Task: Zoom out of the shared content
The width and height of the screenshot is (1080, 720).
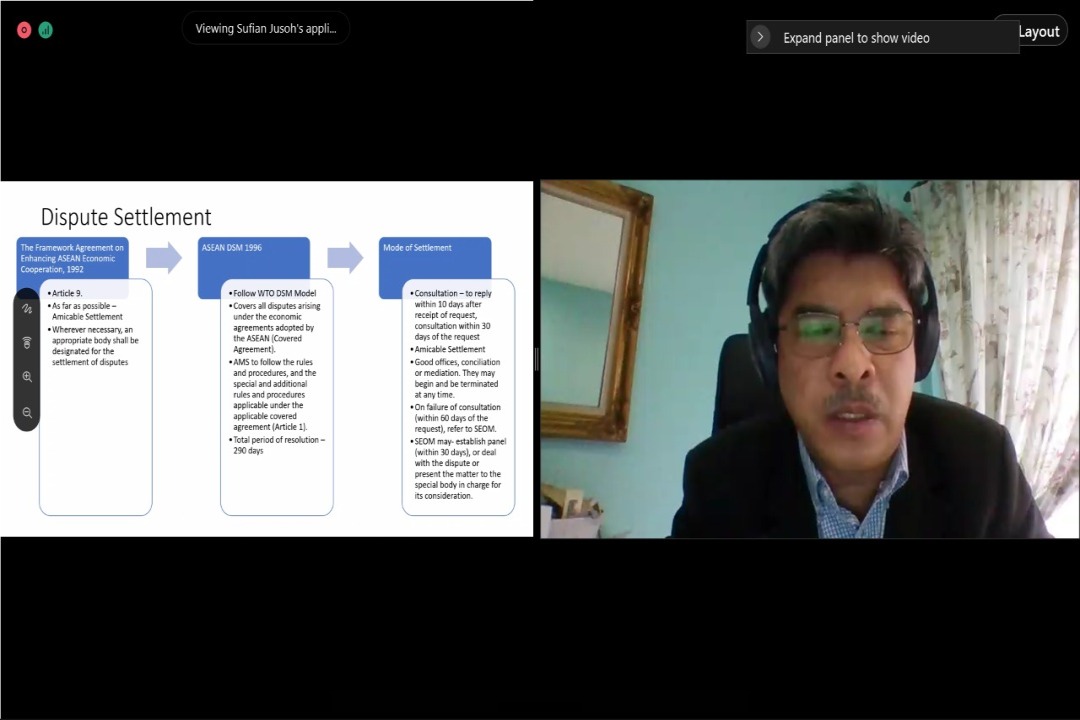Action: (x=27, y=412)
